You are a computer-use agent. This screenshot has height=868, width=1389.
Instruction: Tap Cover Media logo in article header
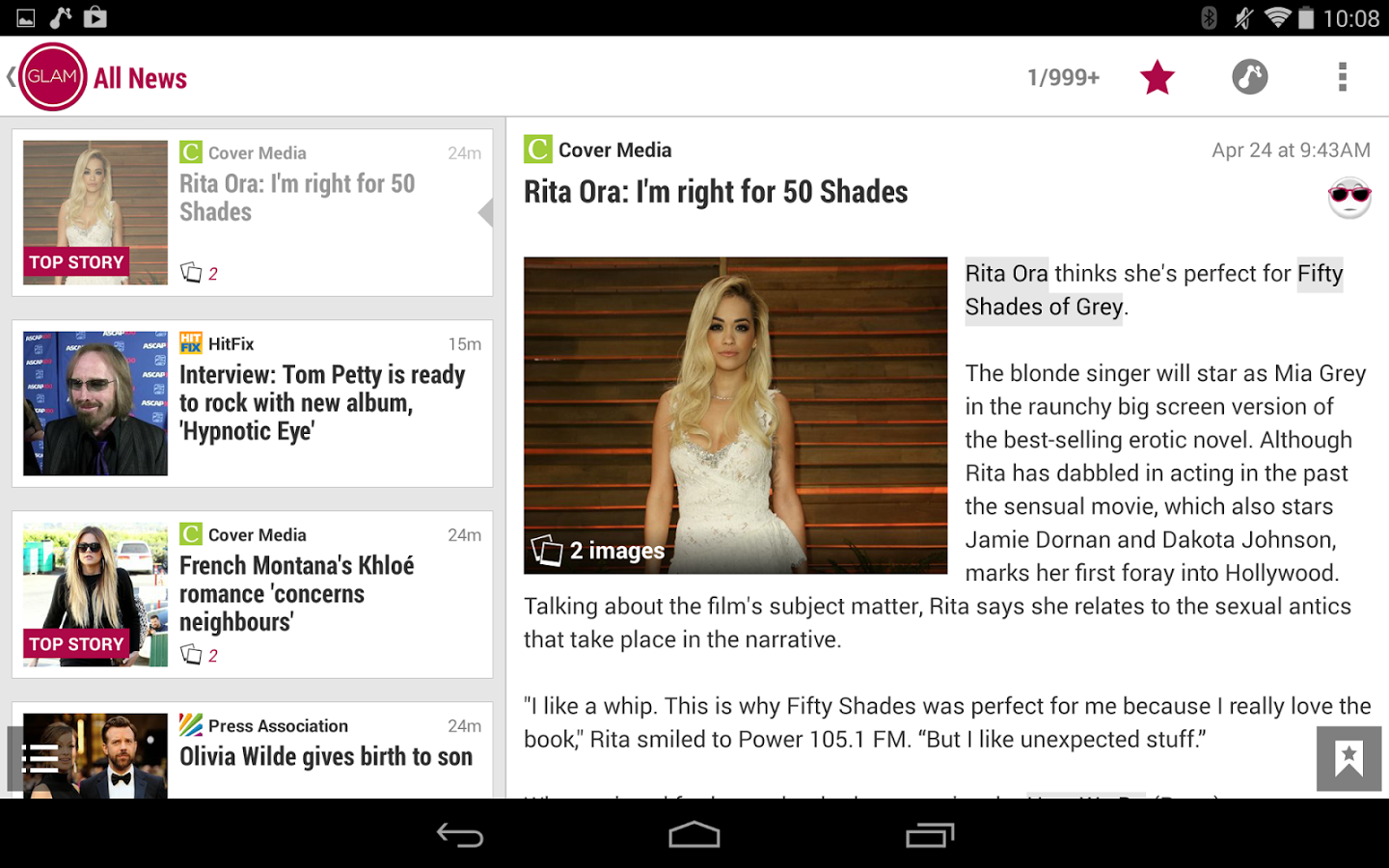pyautogui.click(x=538, y=149)
